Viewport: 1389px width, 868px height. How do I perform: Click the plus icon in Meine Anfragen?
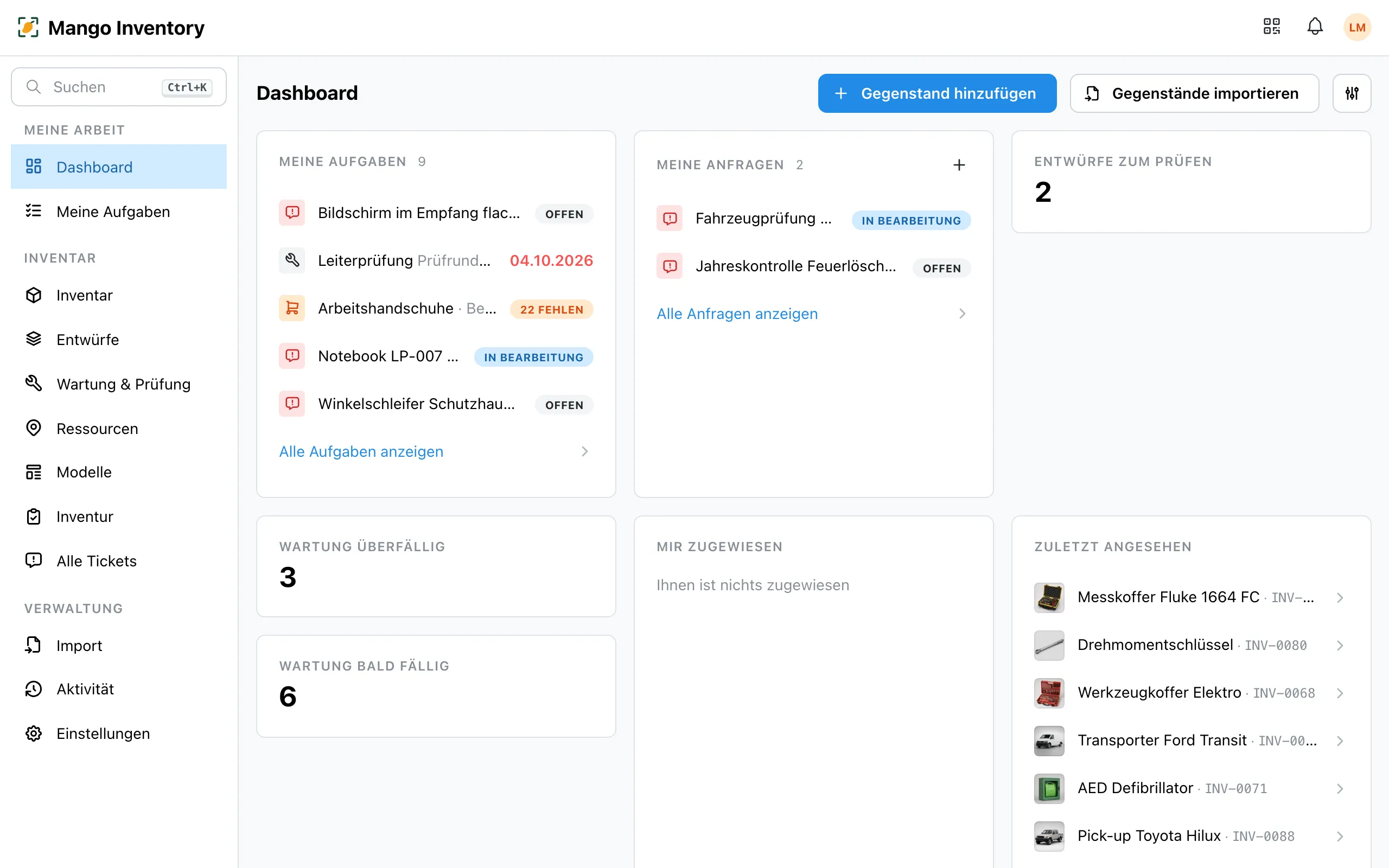click(959, 165)
